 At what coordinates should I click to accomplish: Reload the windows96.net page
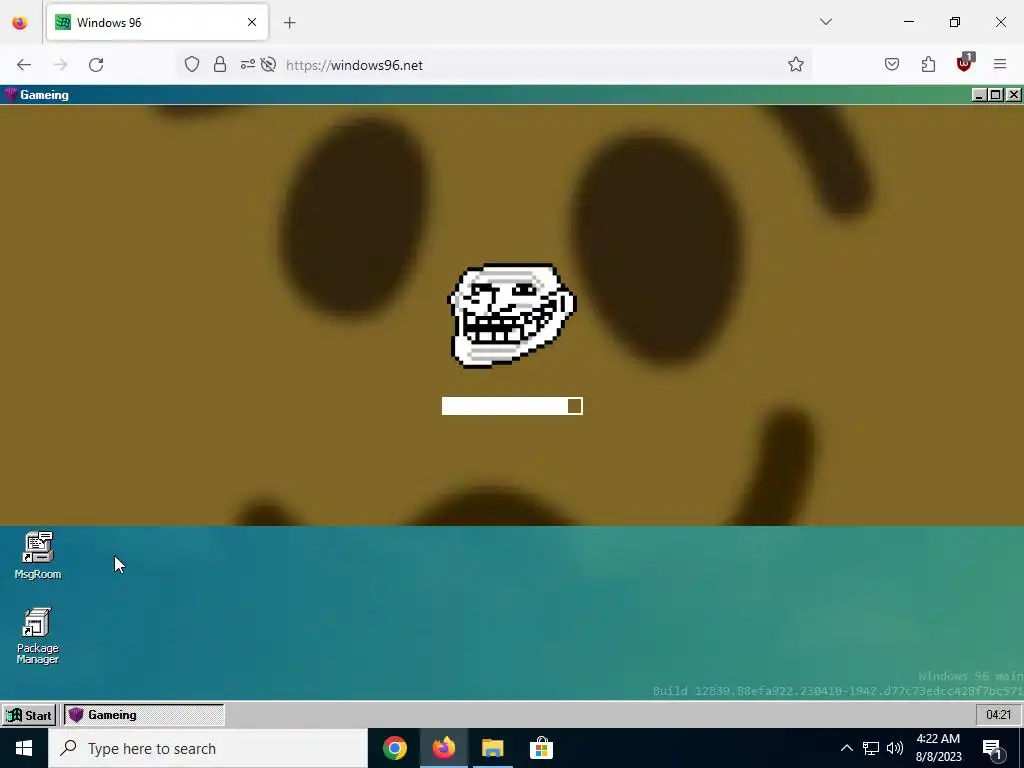(96, 65)
